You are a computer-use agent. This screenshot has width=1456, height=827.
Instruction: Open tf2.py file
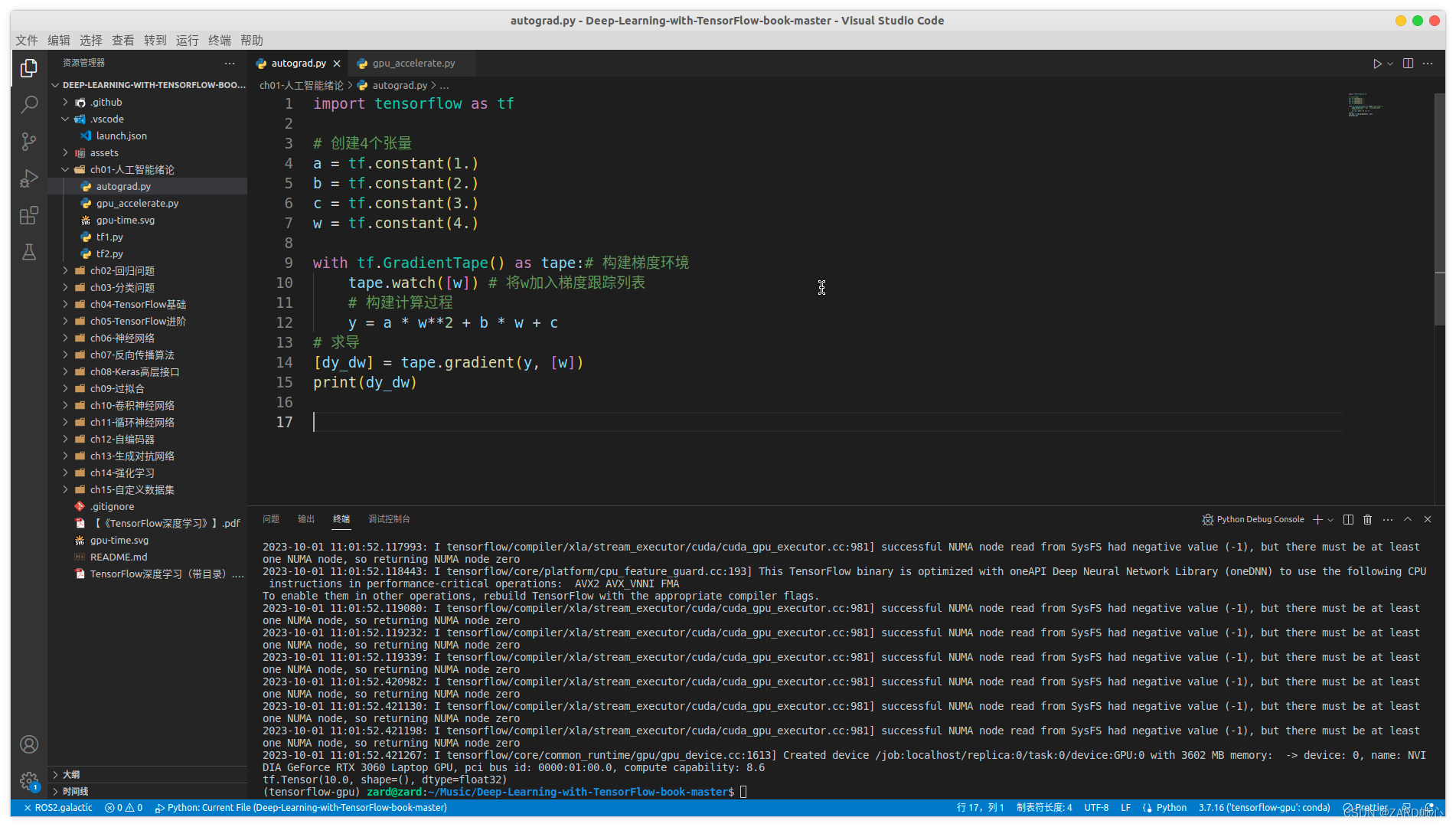[147, 254]
